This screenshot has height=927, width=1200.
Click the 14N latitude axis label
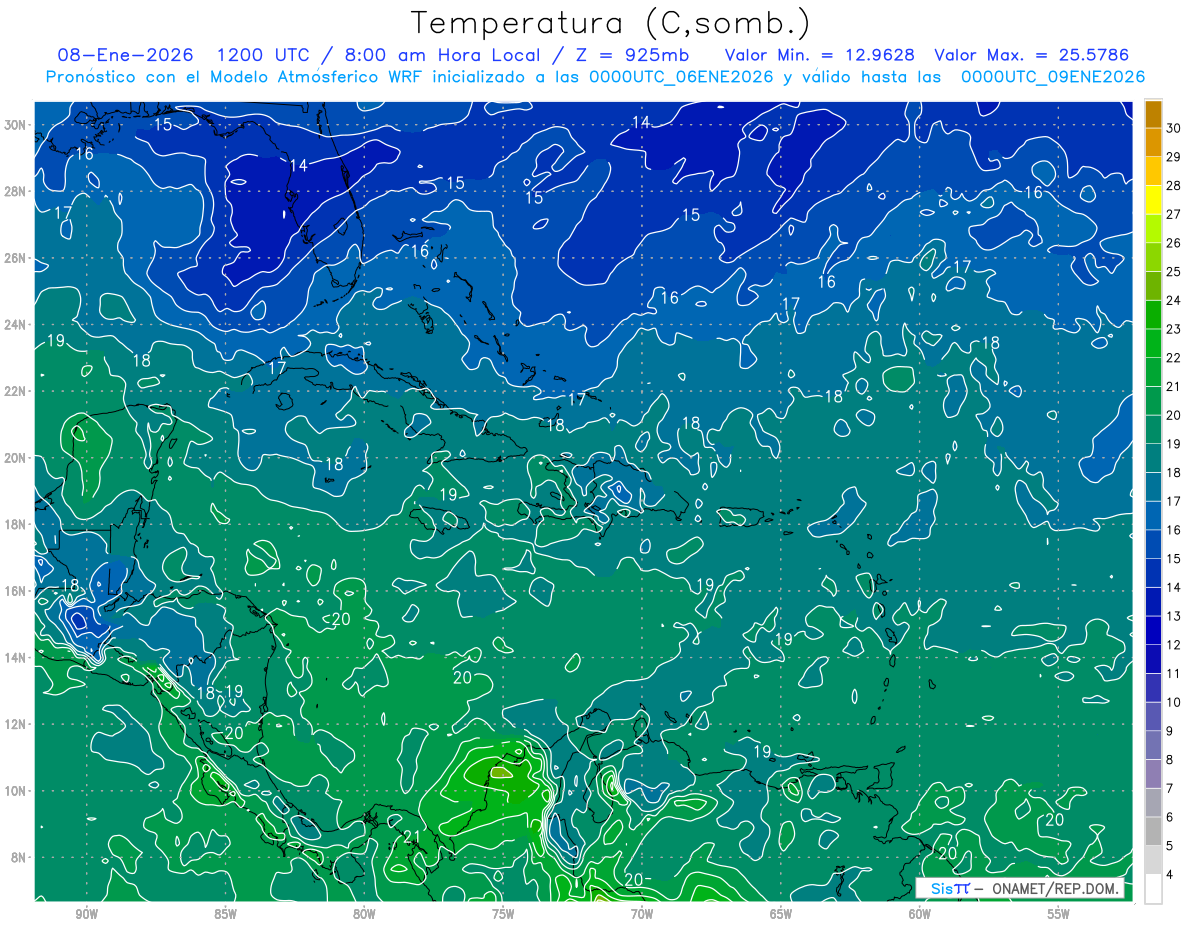coord(16,657)
